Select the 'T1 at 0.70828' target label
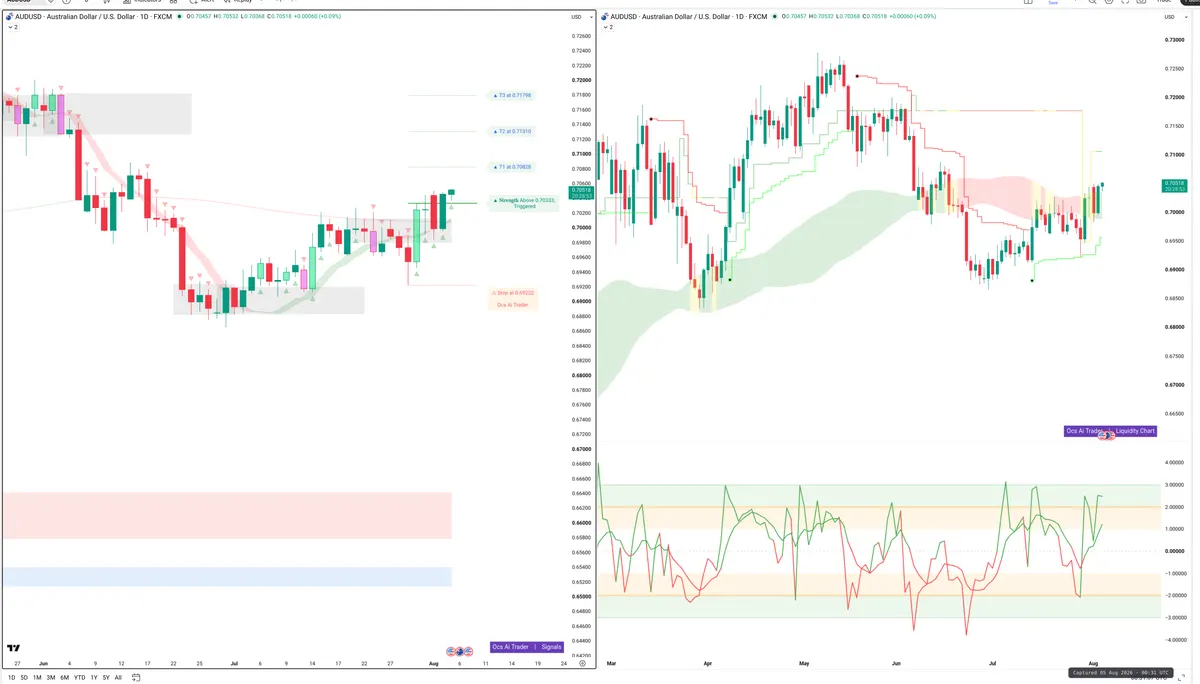The image size is (1200, 684). click(512, 166)
